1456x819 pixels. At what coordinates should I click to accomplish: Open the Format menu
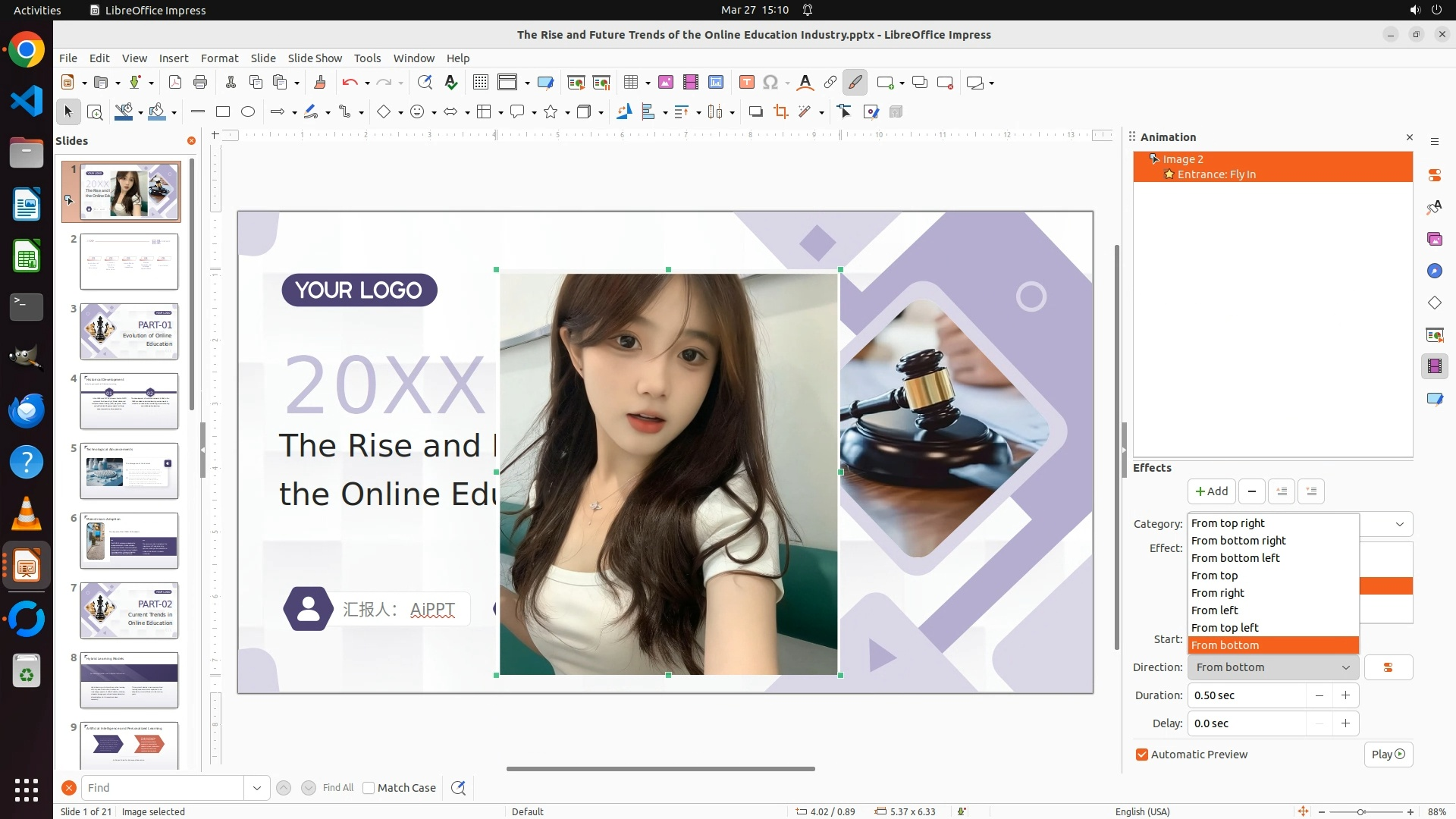(219, 58)
